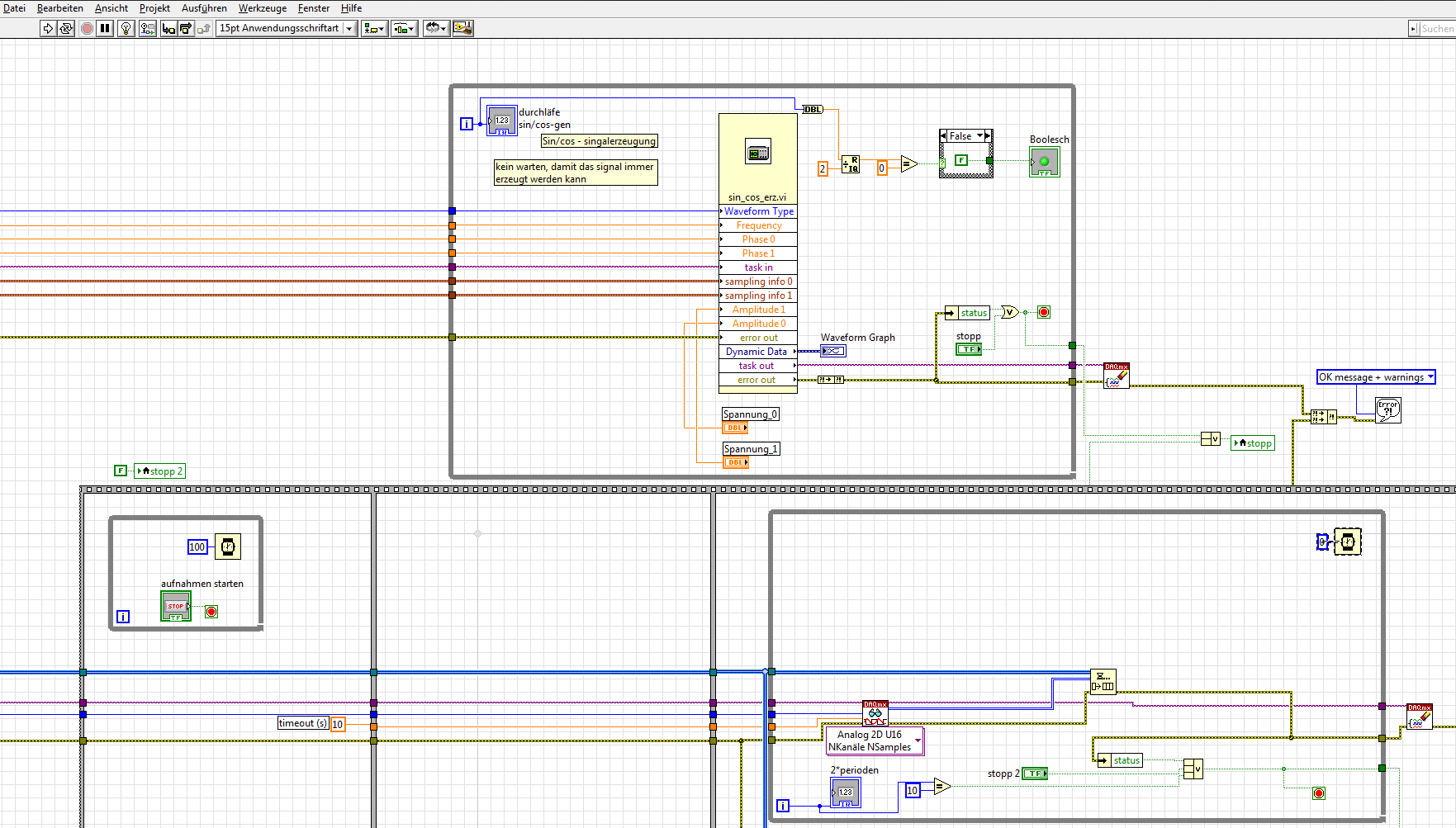The width and height of the screenshot is (1456, 828).
Task: Open the Reorder dropdown in toolbar
Action: point(435,29)
